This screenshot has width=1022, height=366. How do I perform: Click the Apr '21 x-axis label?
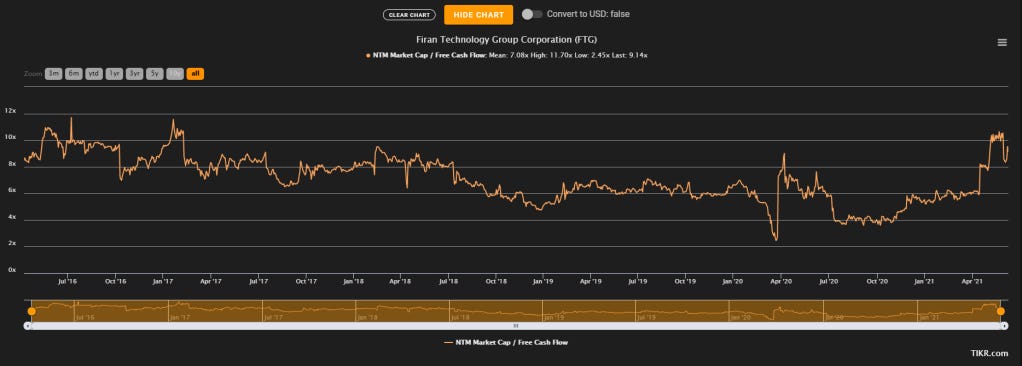click(972, 281)
